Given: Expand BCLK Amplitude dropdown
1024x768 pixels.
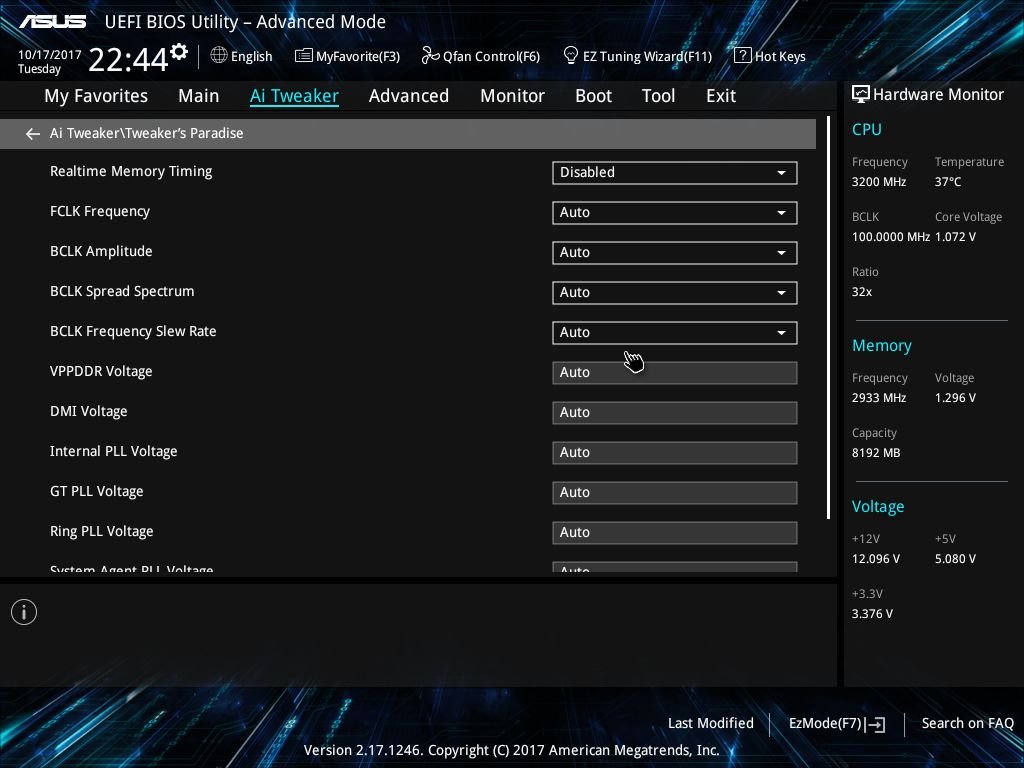Looking at the screenshot, I should [x=675, y=253].
